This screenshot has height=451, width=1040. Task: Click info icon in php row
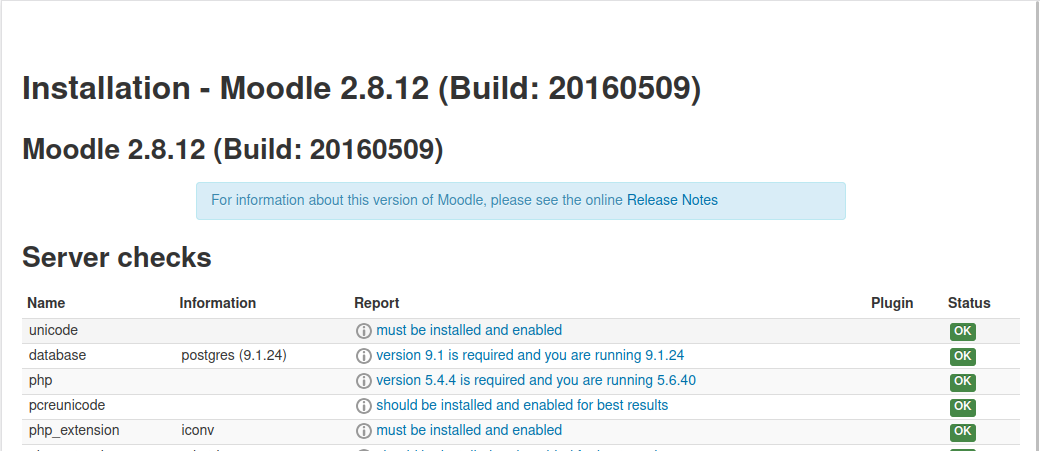click(x=363, y=381)
